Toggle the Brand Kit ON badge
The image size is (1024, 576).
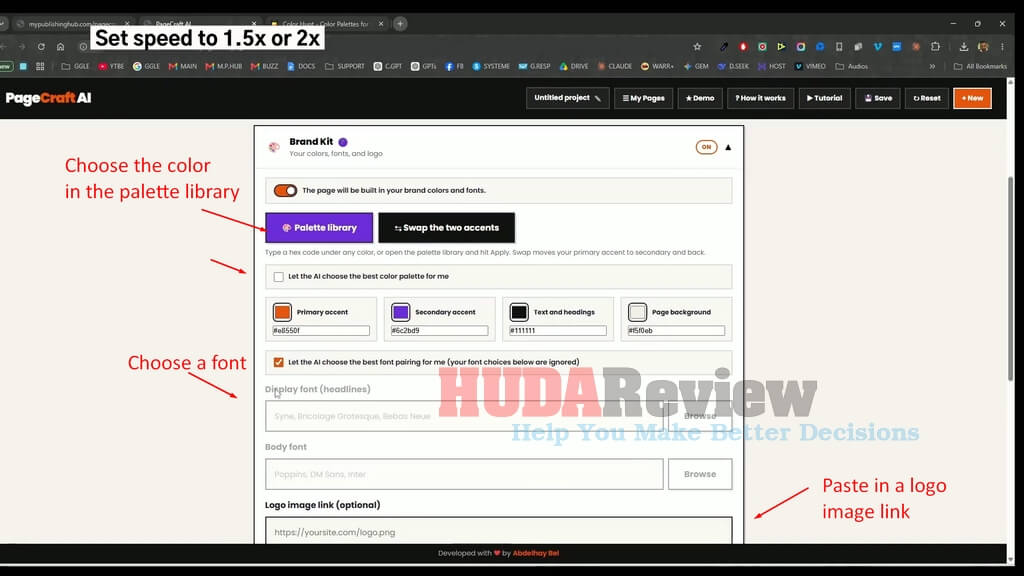[706, 147]
